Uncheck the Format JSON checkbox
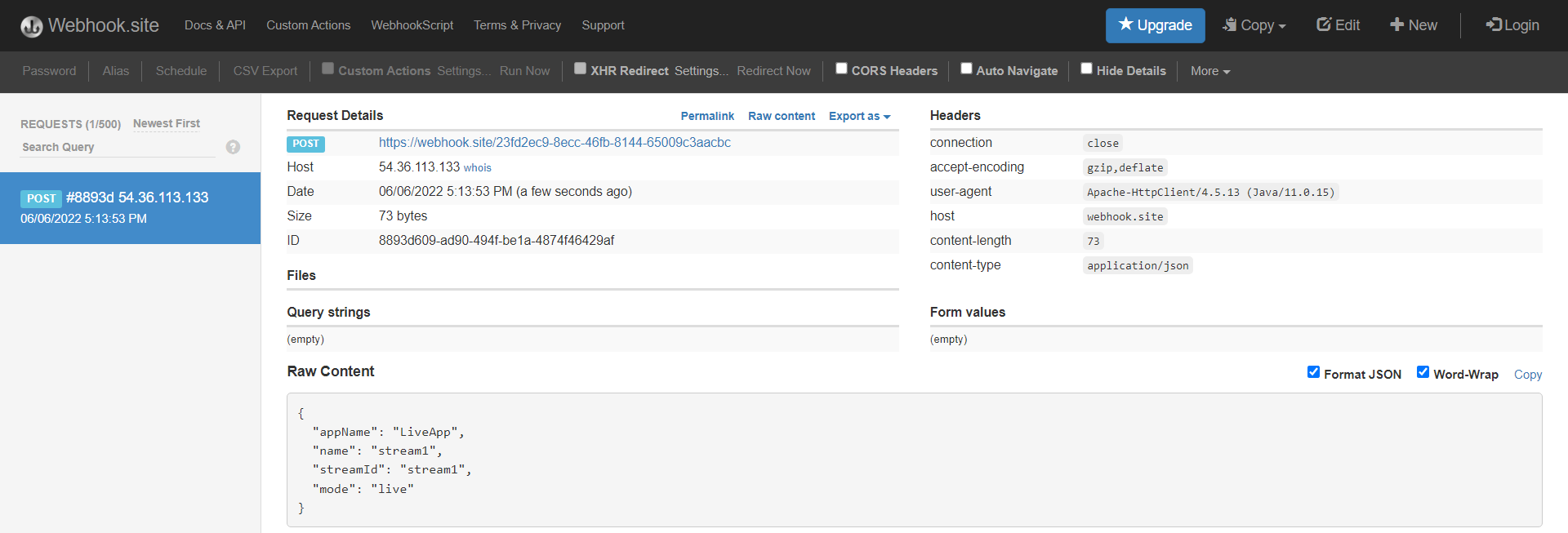This screenshot has height=533, width=1568. 1313,372
